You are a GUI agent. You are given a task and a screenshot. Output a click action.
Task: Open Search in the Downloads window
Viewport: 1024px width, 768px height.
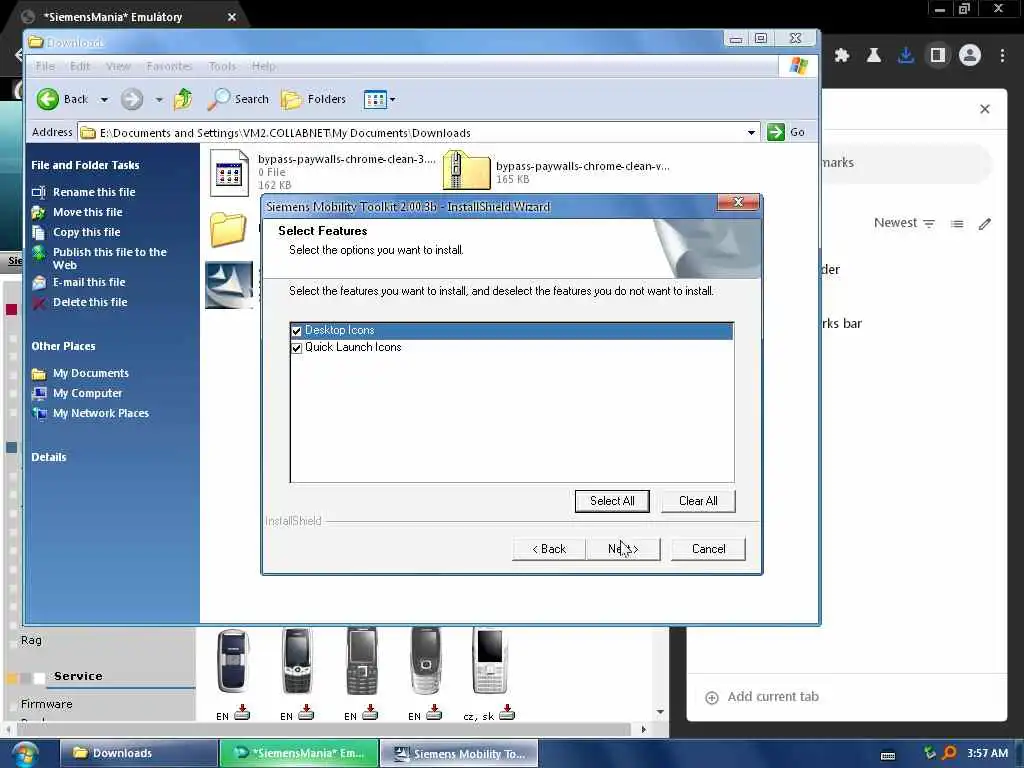[x=238, y=99]
